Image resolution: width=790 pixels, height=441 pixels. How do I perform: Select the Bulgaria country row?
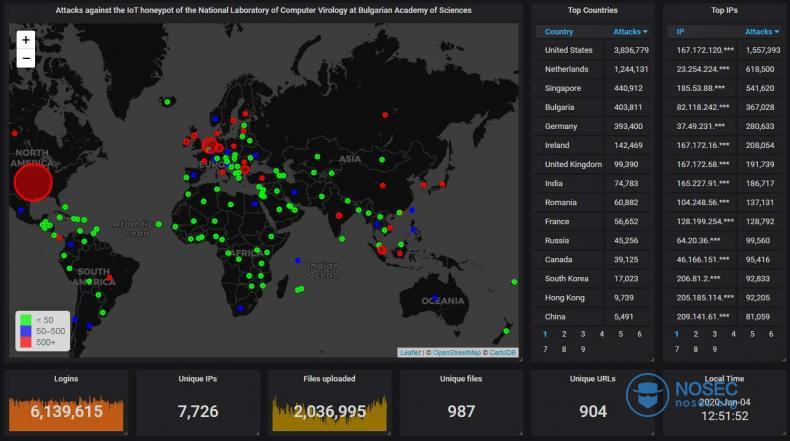(592, 107)
